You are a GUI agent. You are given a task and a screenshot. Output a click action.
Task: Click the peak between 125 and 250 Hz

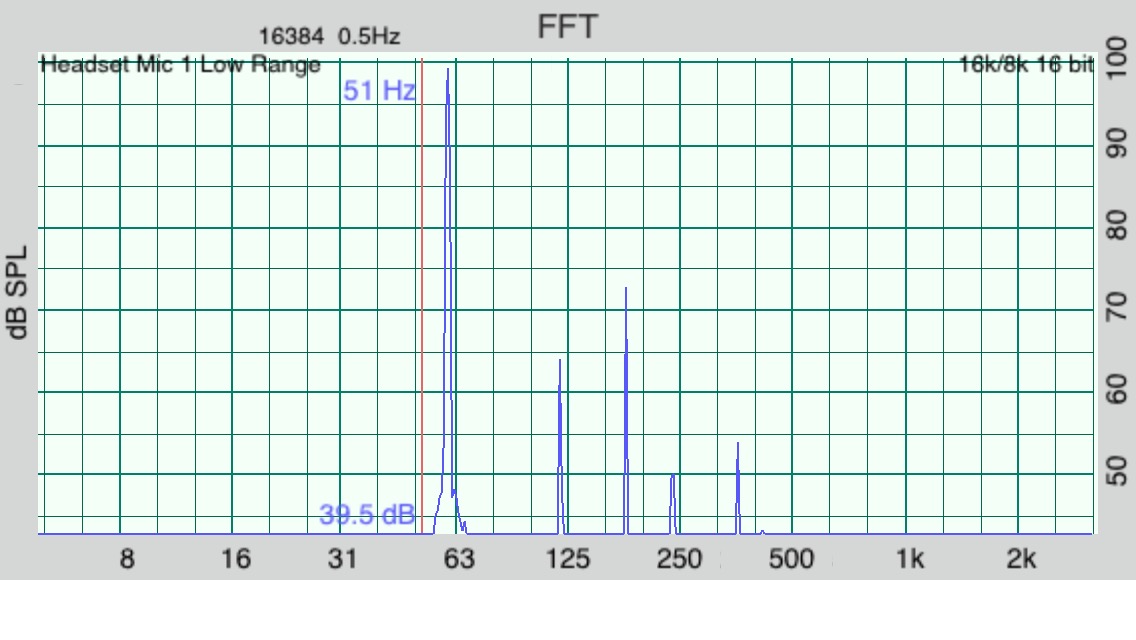[x=626, y=410]
